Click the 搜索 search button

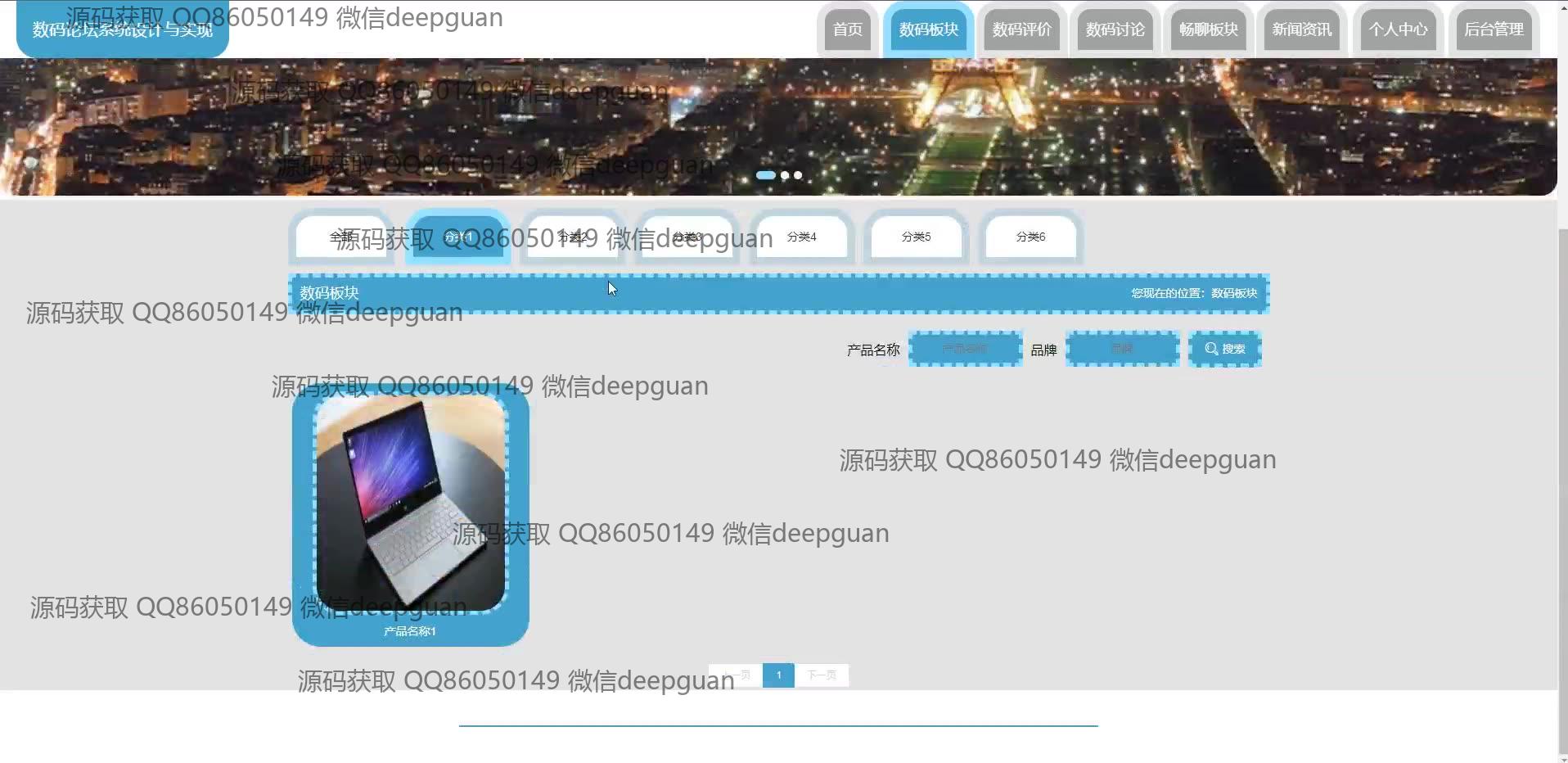(1224, 349)
